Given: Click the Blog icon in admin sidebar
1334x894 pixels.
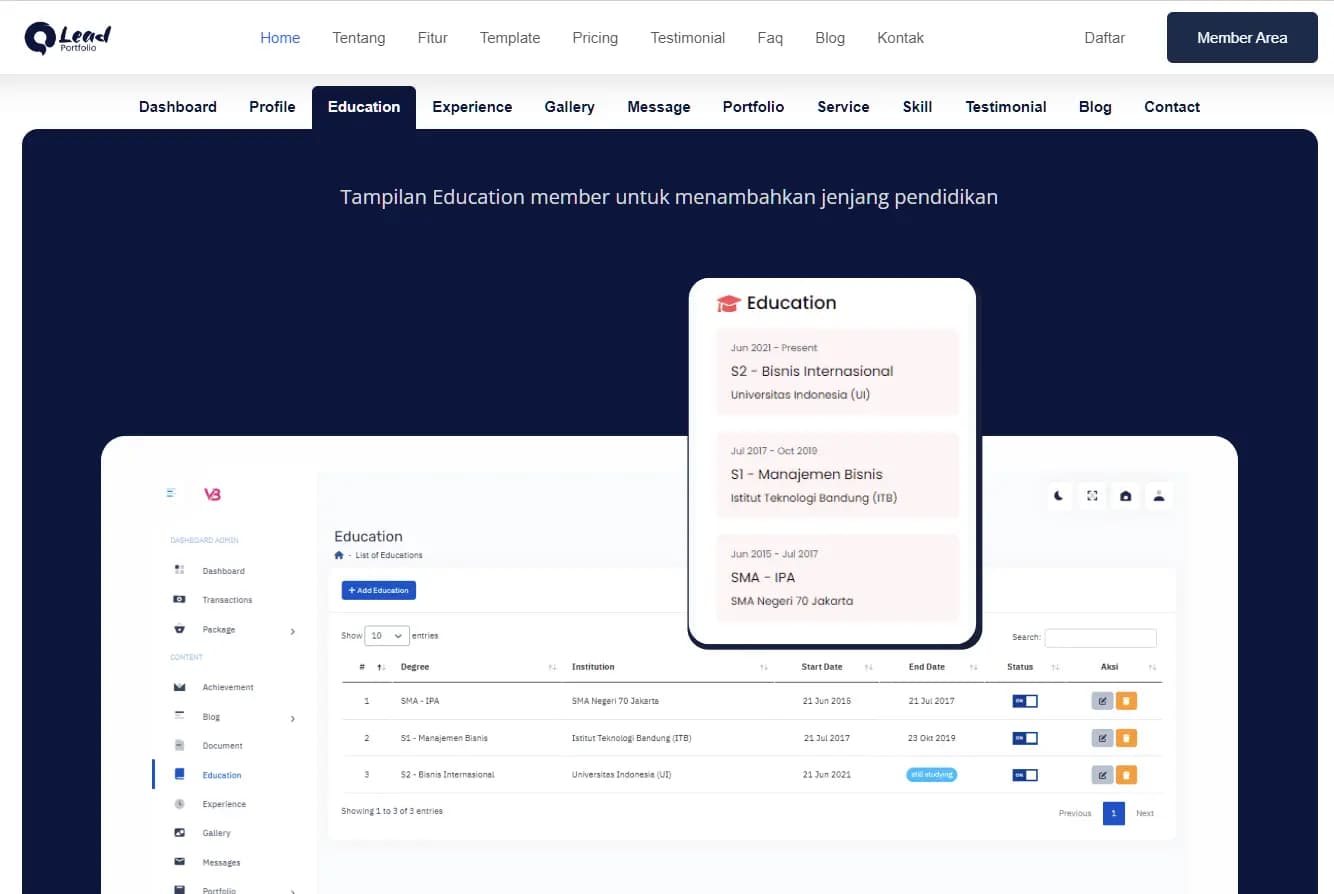Looking at the screenshot, I should (x=179, y=716).
